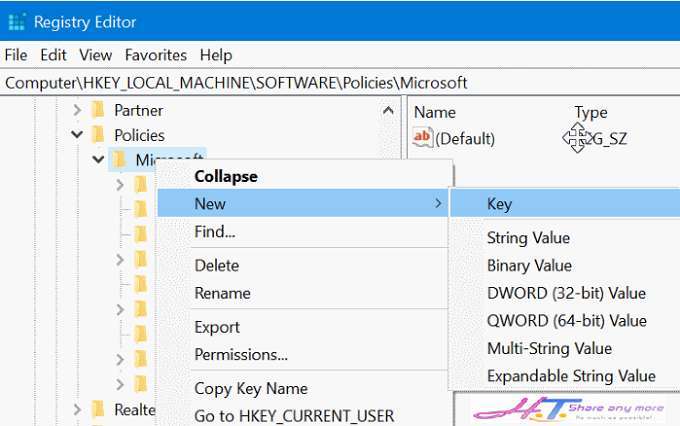Collapse the Policies key chevron
Viewport: 680px width, 426px height.
[77, 134]
